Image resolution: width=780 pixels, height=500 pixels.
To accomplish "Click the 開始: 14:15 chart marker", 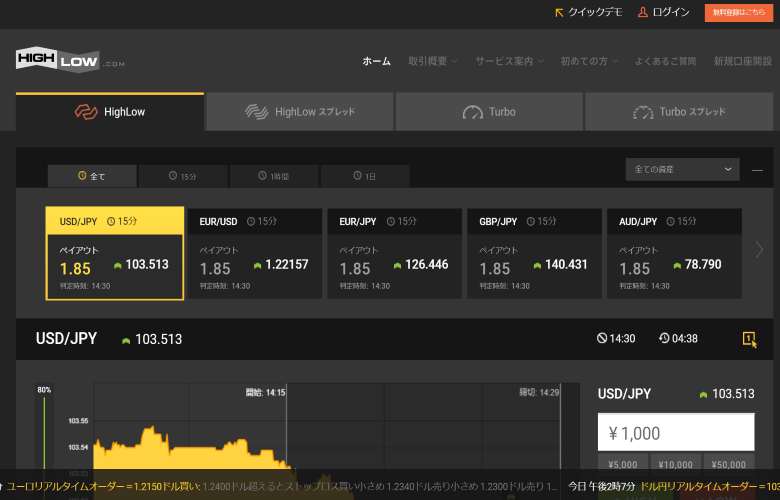I will click(x=266, y=393).
